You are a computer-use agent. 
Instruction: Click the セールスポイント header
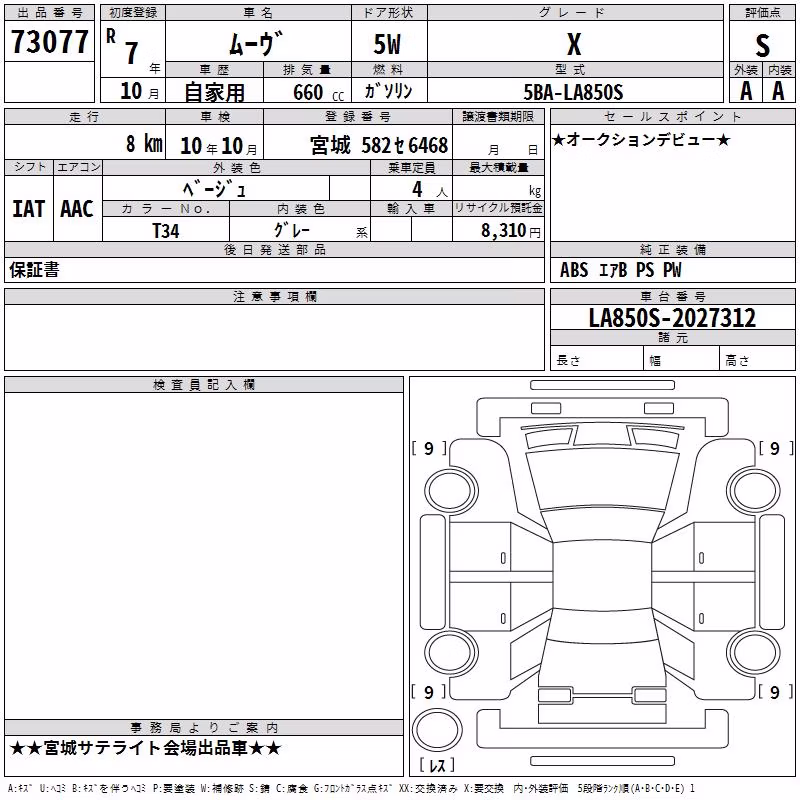click(x=672, y=117)
